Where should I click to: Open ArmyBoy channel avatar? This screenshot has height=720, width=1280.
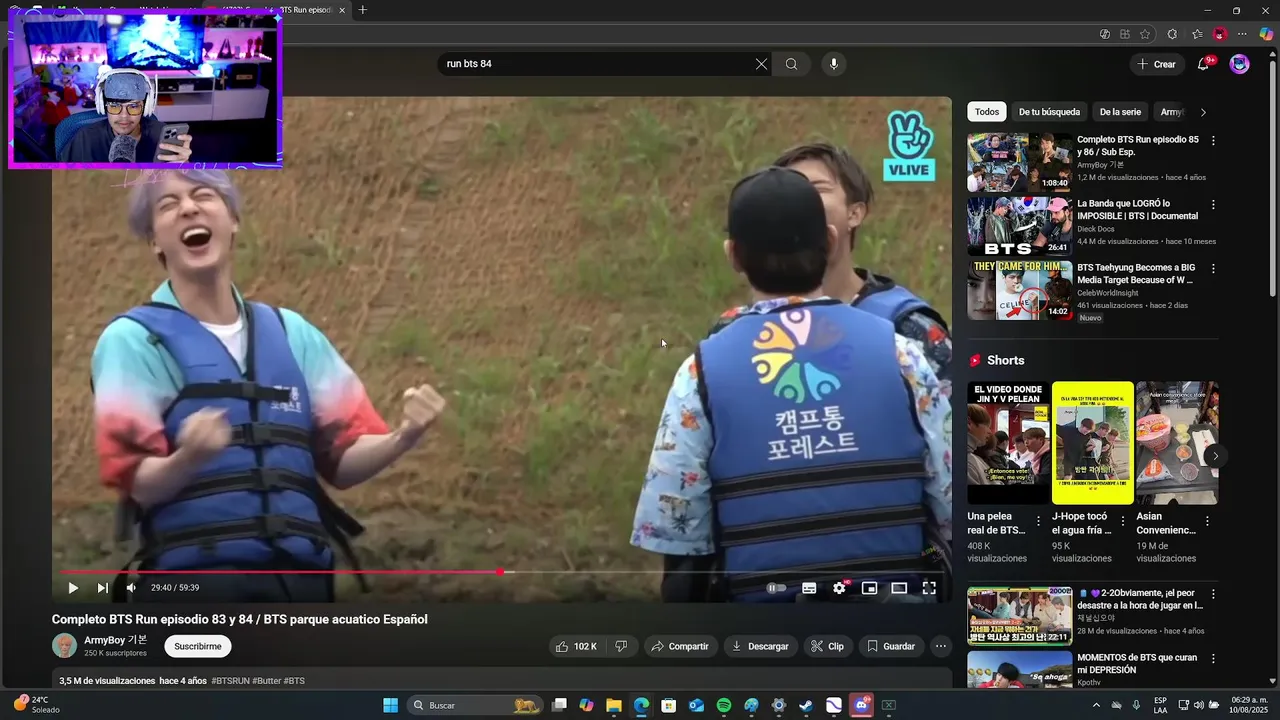(x=64, y=646)
